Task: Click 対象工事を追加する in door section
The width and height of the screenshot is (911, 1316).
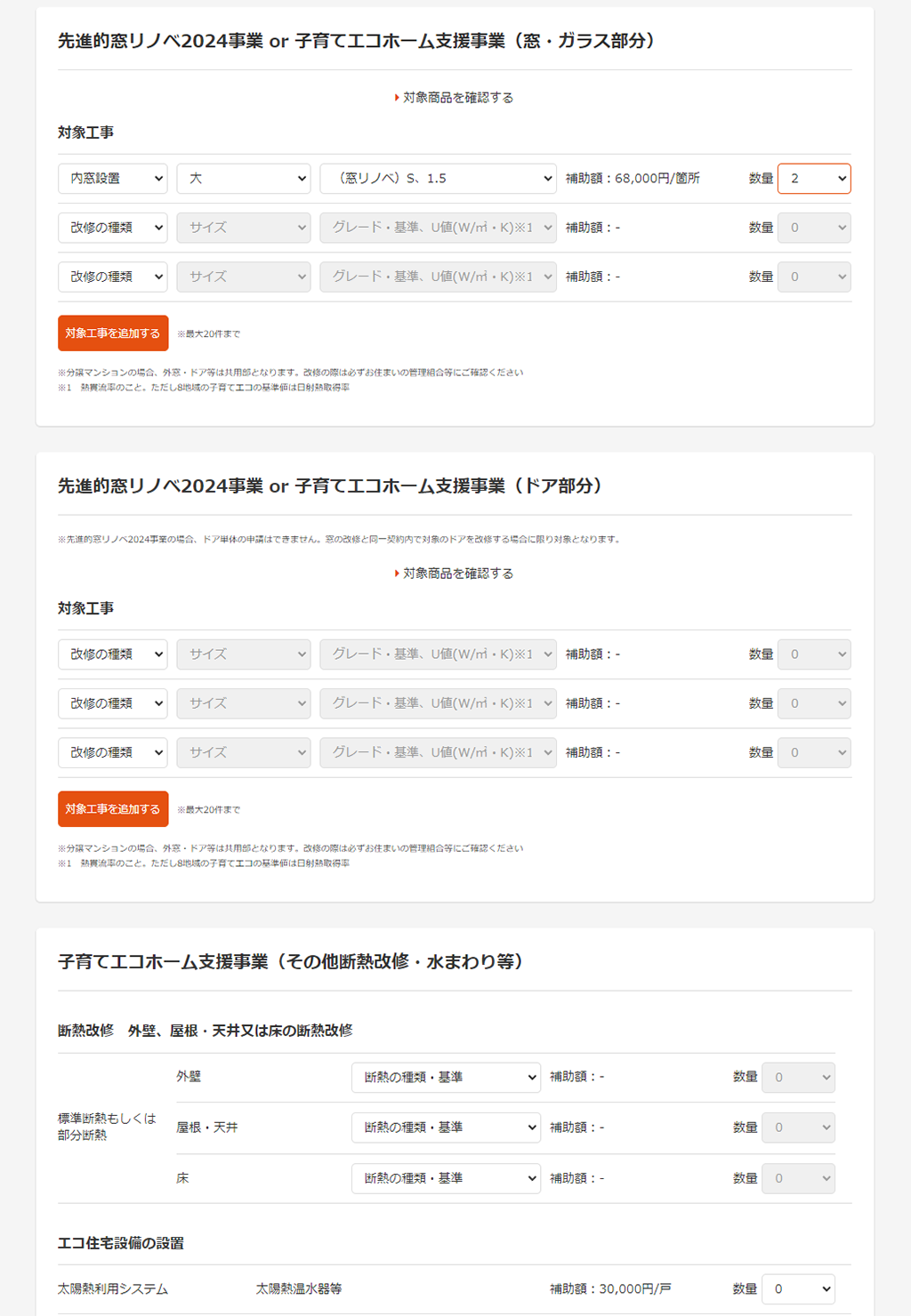Action: pos(113,808)
